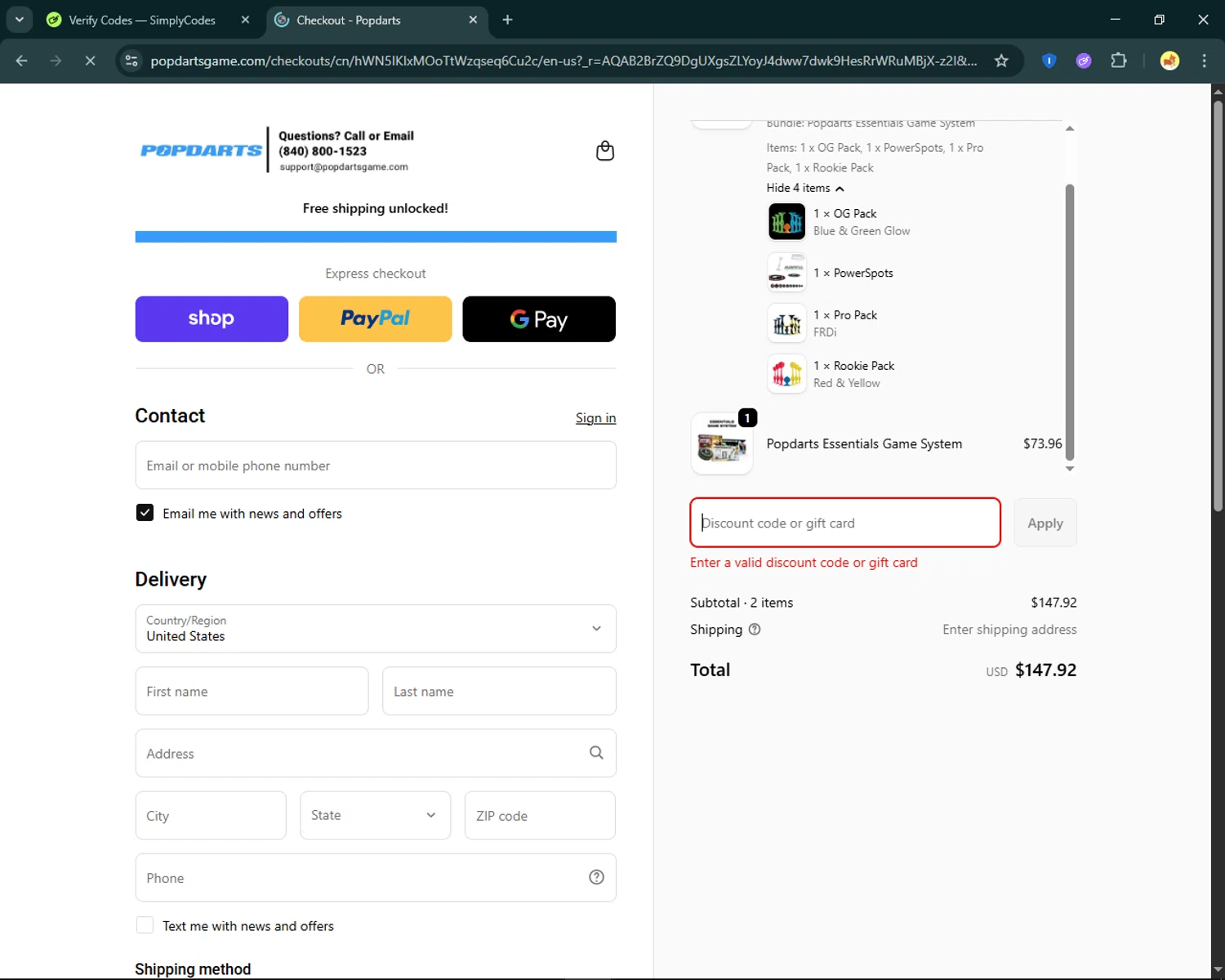
Task: Open the tab search dropdown arrow
Action: click(x=20, y=20)
